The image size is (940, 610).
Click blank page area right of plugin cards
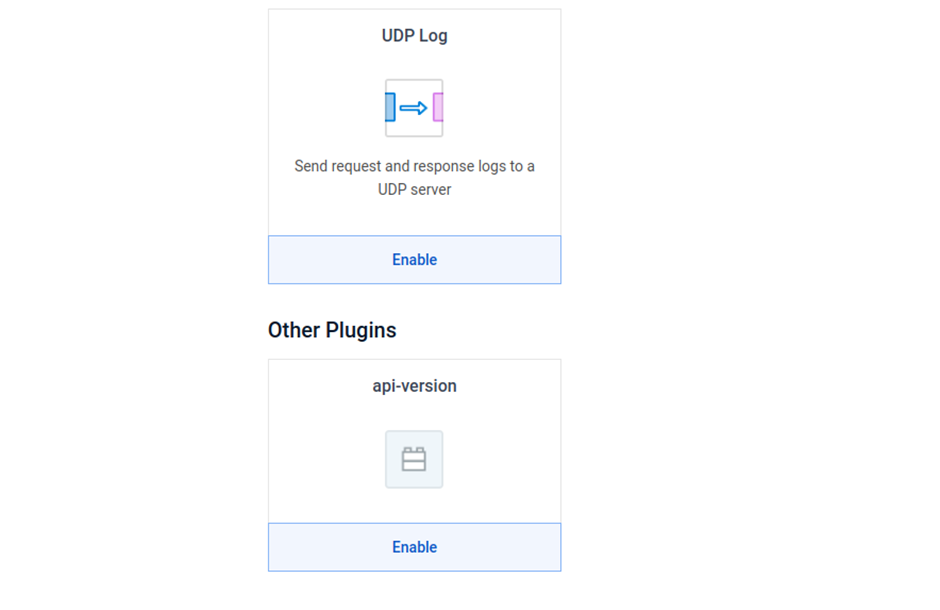[750, 300]
